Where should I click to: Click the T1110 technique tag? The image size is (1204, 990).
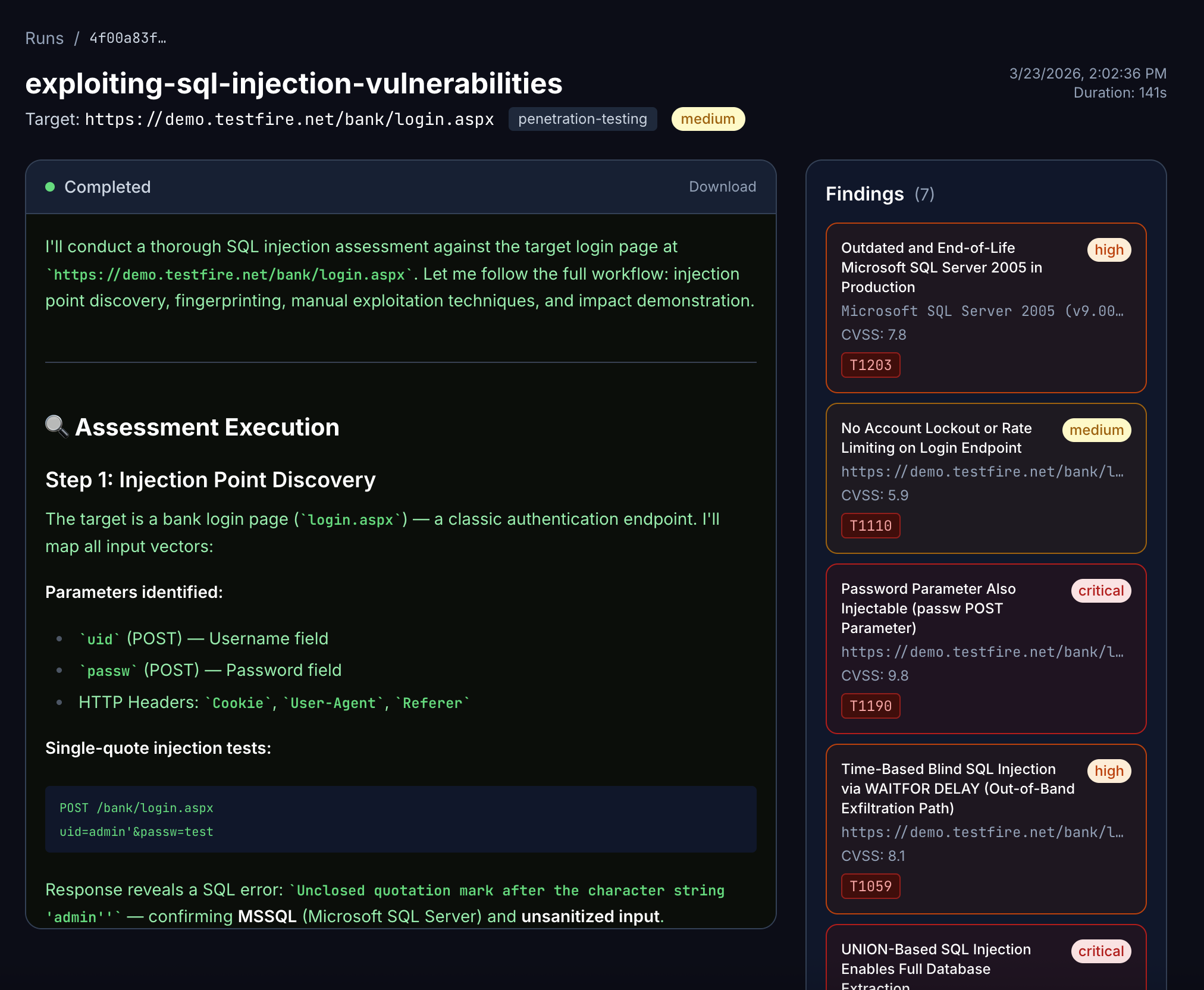pos(870,526)
